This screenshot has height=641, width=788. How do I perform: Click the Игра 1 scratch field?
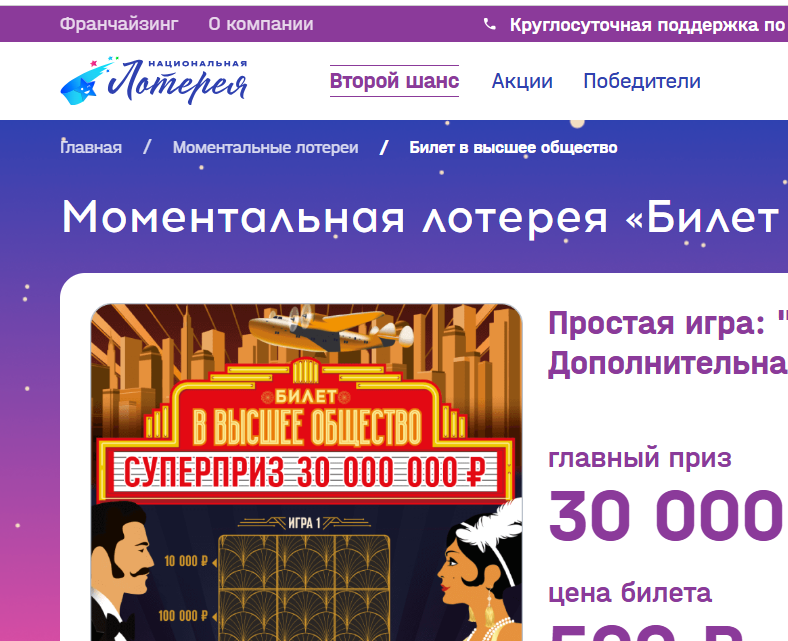tap(304, 588)
